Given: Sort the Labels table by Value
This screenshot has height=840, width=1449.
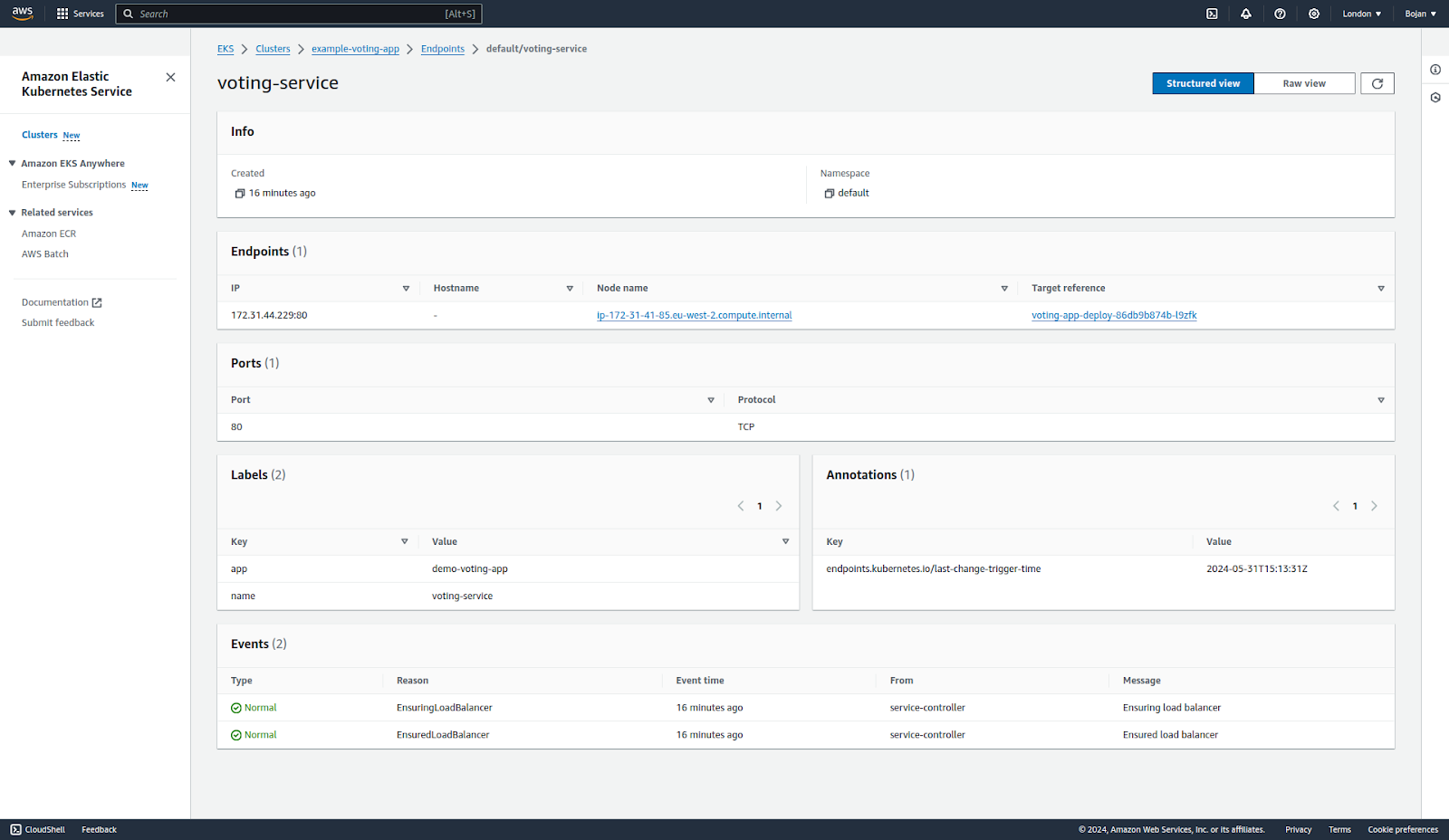Looking at the screenshot, I should [x=785, y=541].
